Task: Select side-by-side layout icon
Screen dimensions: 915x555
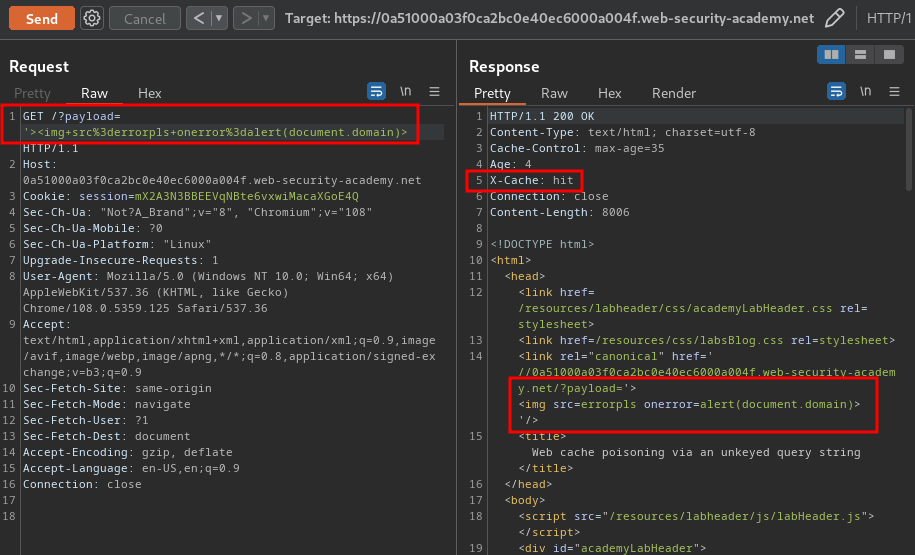Action: pos(831,55)
